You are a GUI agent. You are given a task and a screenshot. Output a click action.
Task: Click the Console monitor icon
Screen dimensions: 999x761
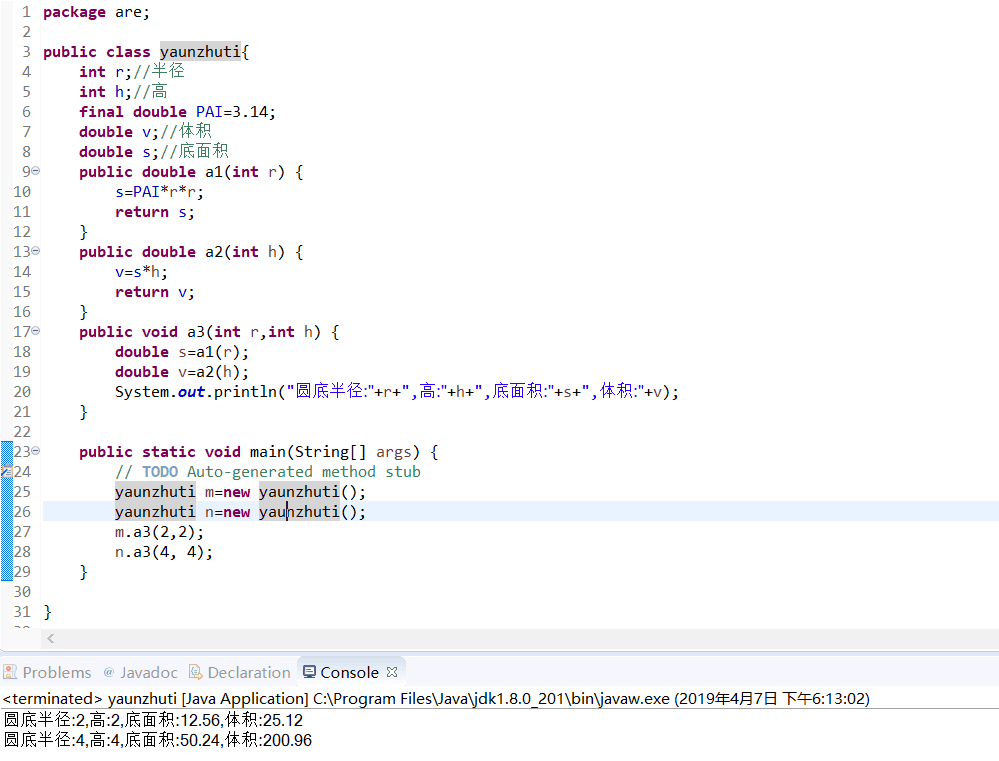click(x=309, y=672)
